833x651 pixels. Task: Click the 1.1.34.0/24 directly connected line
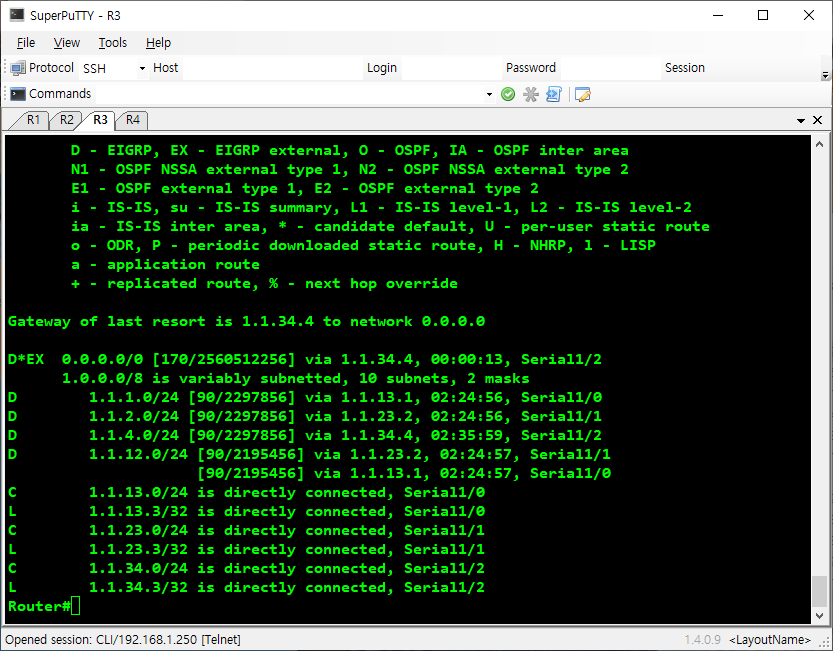246,568
